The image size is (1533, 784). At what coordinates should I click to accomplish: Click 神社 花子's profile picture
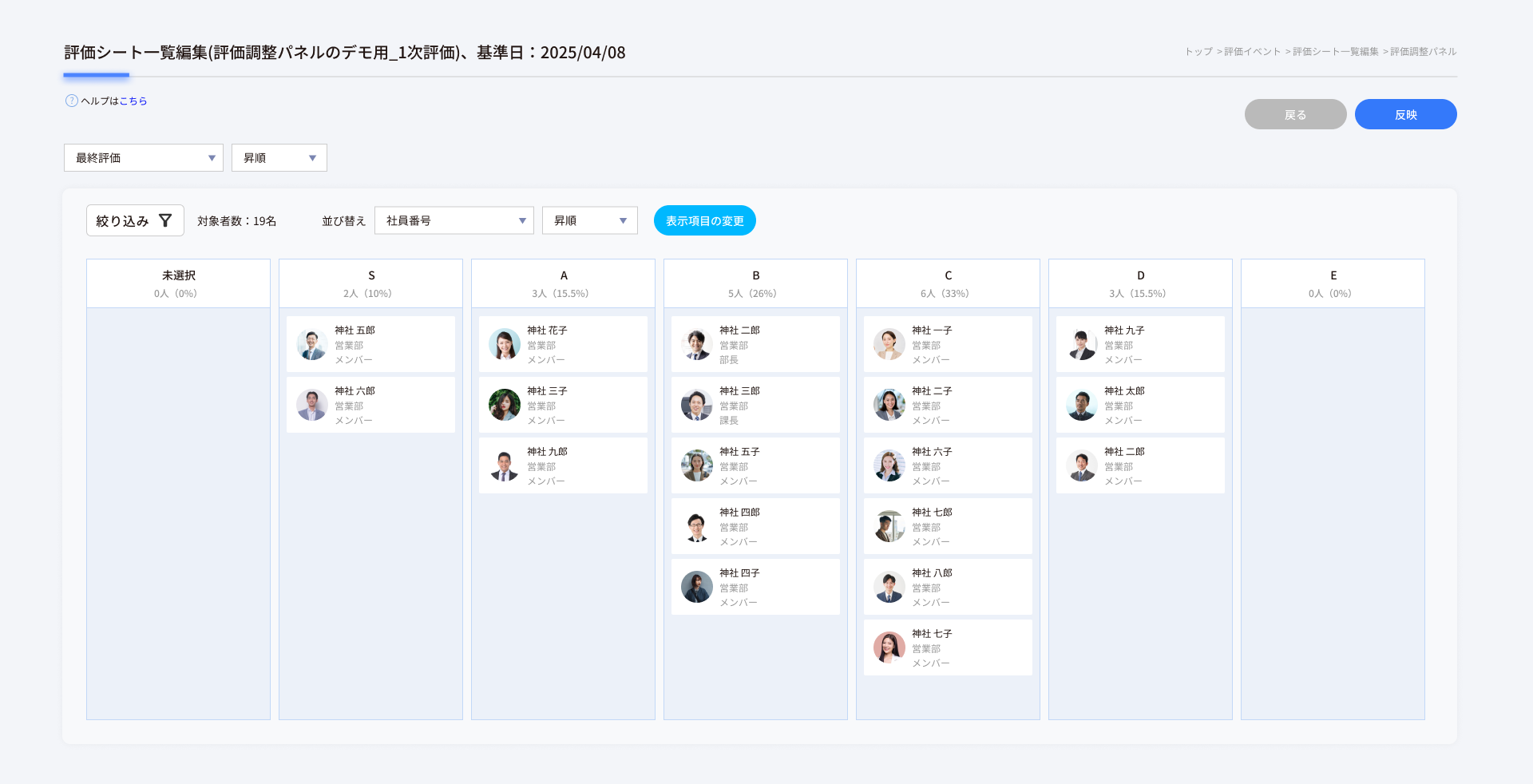(x=505, y=344)
